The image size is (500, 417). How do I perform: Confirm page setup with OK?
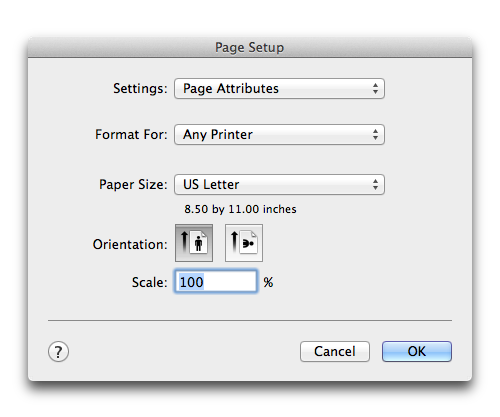click(x=417, y=351)
